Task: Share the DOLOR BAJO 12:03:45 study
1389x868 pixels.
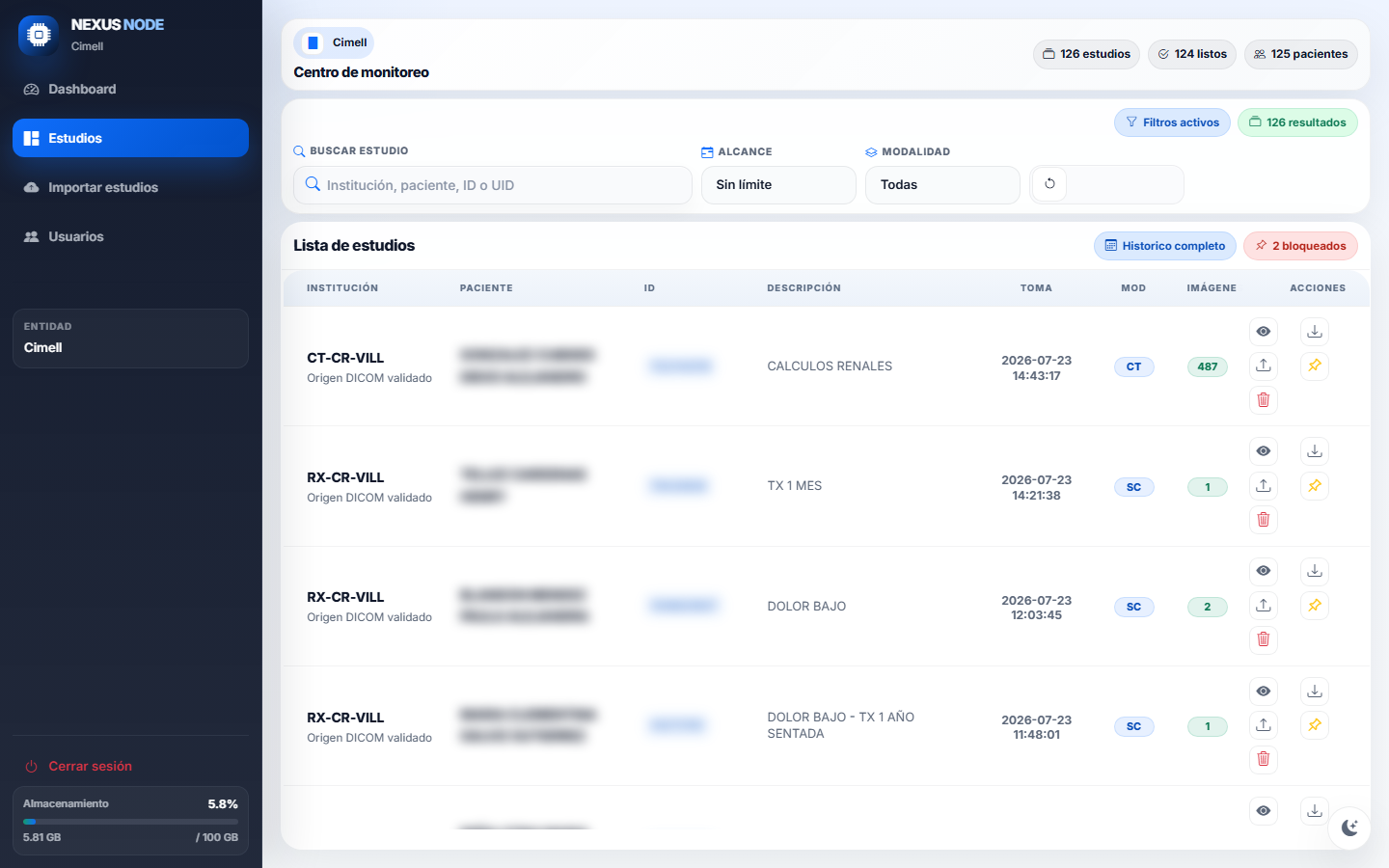Action: click(x=1264, y=605)
